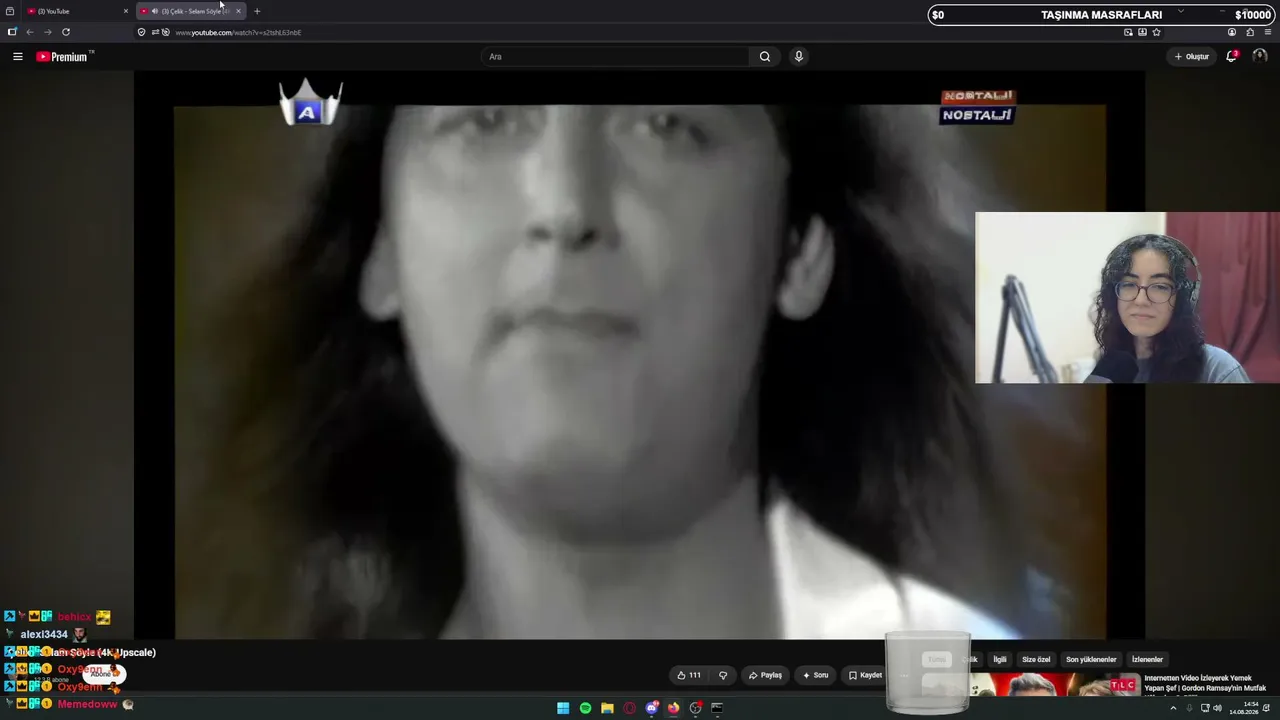Go forward in browser history

[x=47, y=32]
